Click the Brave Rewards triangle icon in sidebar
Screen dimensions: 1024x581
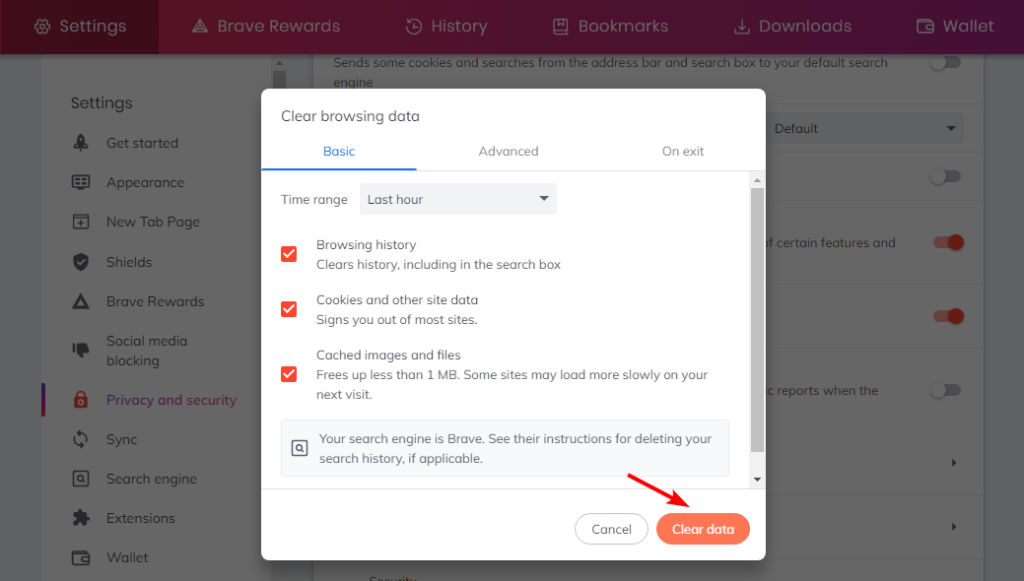pos(80,302)
